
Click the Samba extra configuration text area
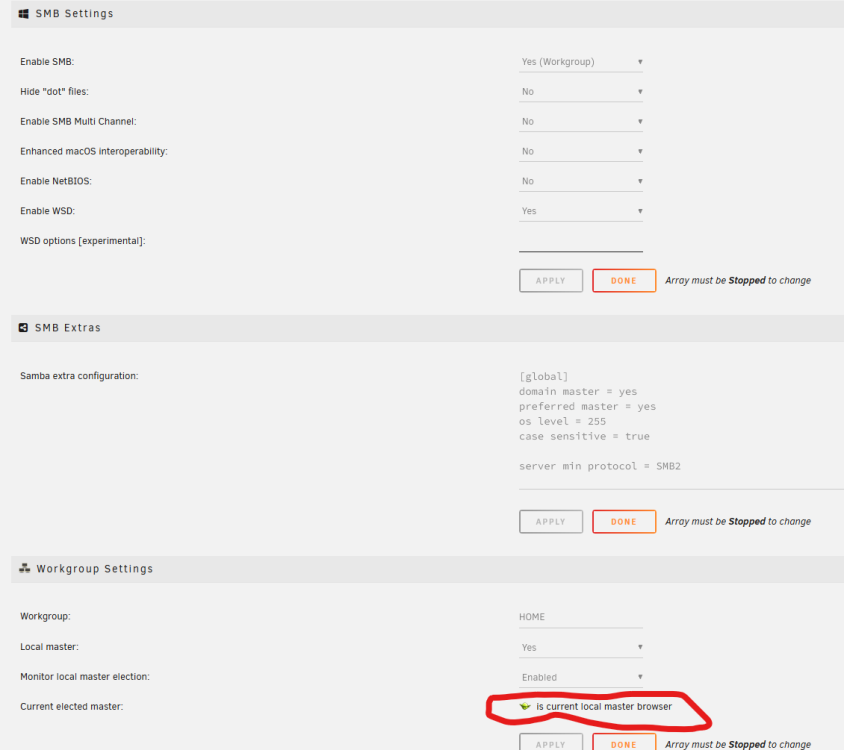click(x=681, y=429)
